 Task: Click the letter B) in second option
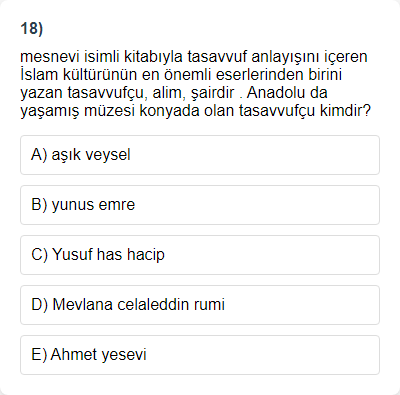click(39, 205)
